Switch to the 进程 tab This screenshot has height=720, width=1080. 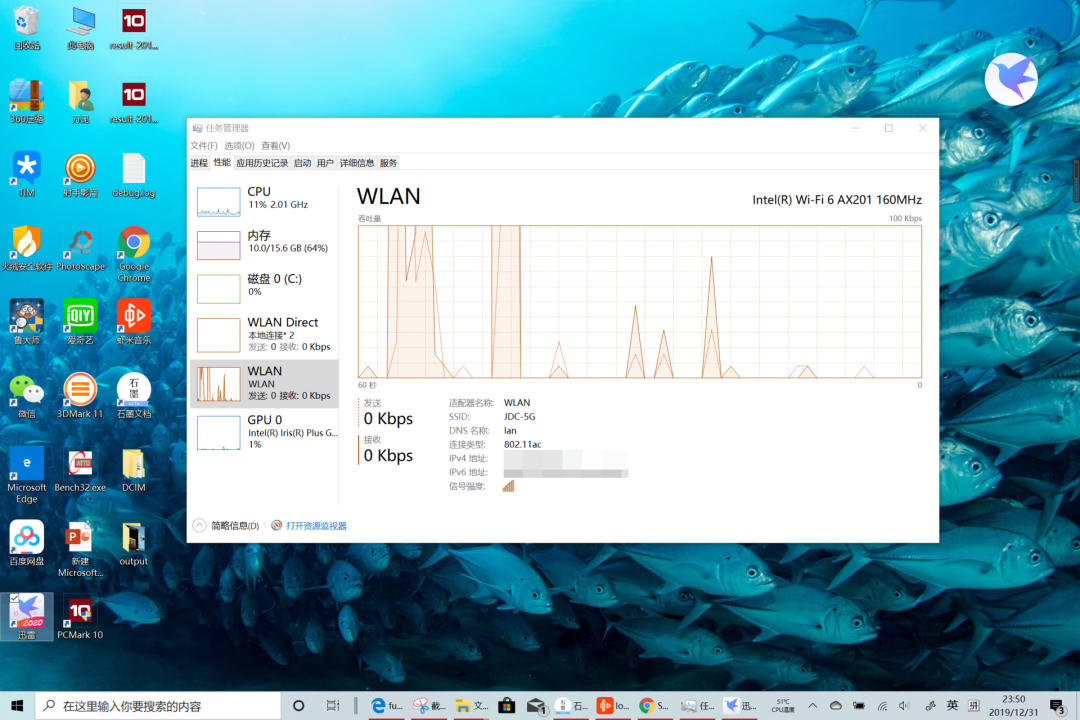pos(199,163)
